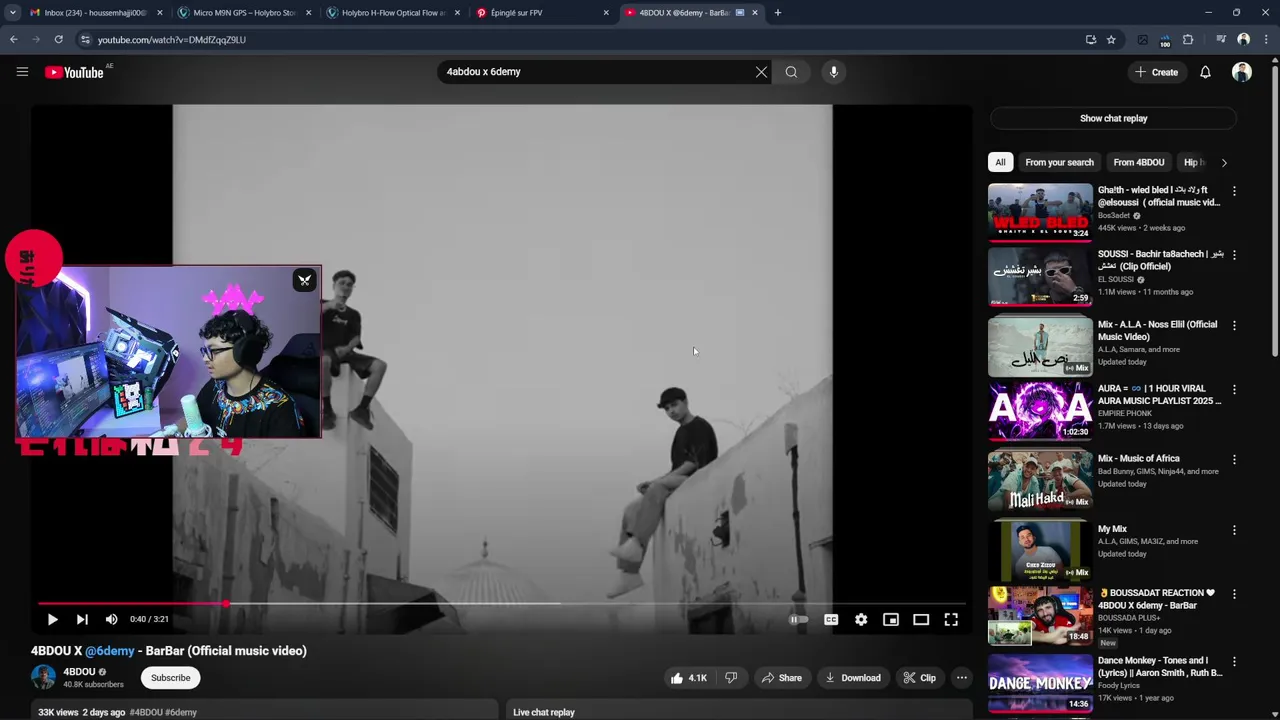Viewport: 1280px width, 720px height.
Task: Open the Dance Monkey thumbnail
Action: [1040, 682]
